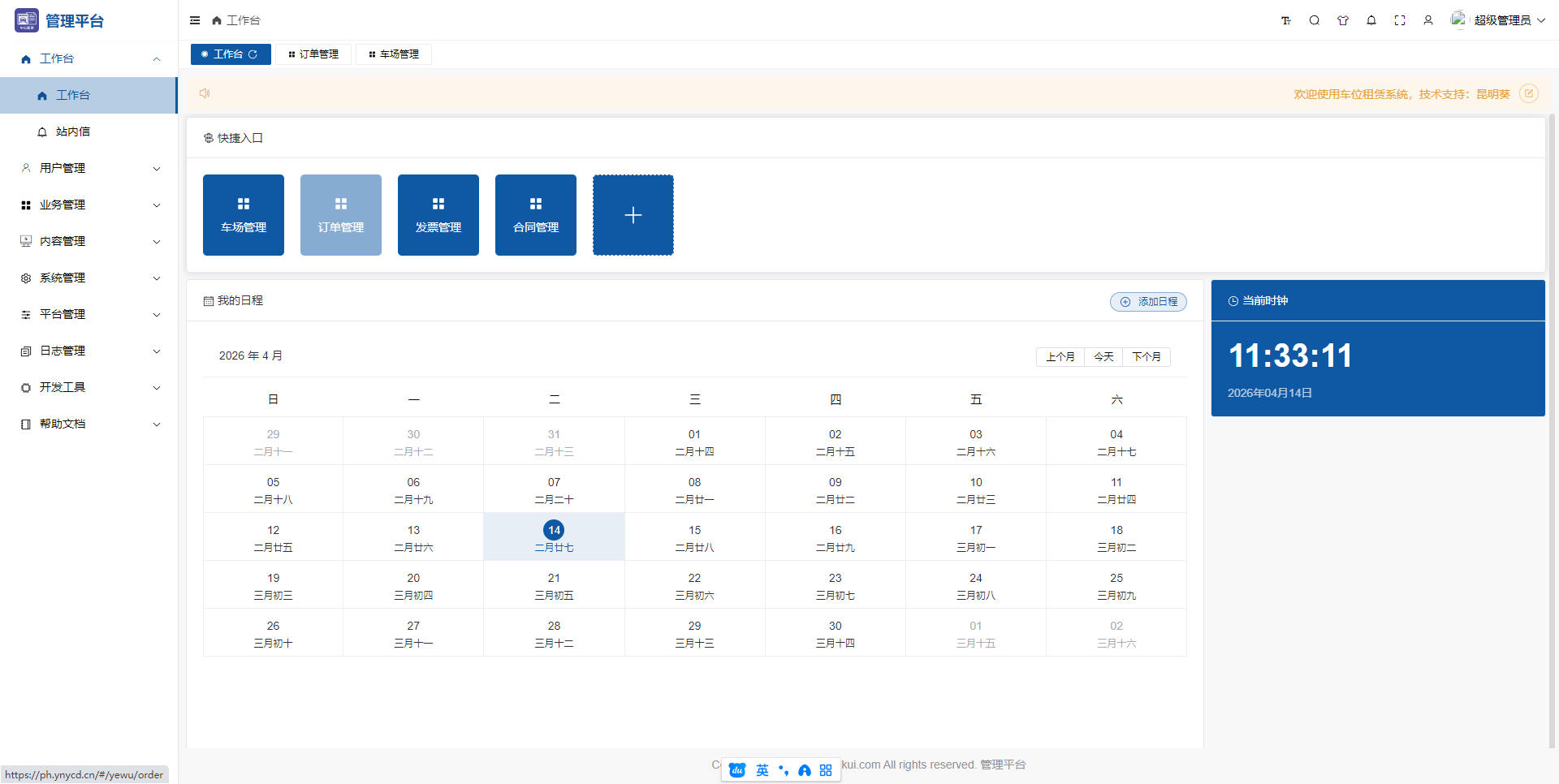Collapse the sidebar with the hamburger icon
Viewport: 1559px width, 784px height.
(195, 20)
